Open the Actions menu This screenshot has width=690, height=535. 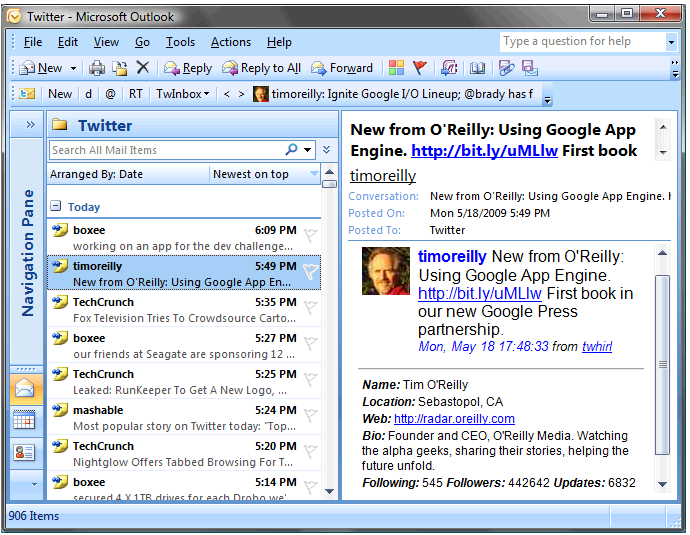click(x=230, y=42)
